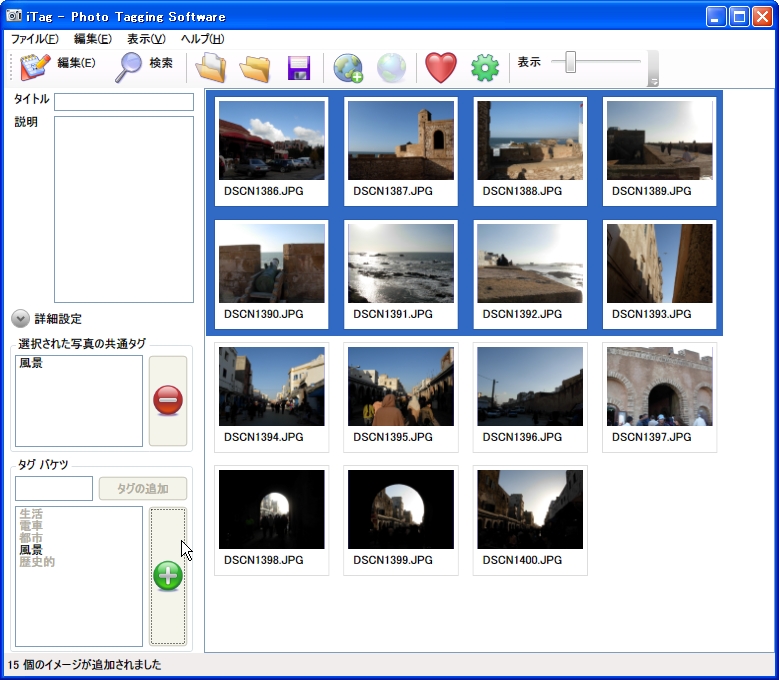Select the 生活 tag in tag bucket
This screenshot has height=680, width=779.
tap(31, 514)
